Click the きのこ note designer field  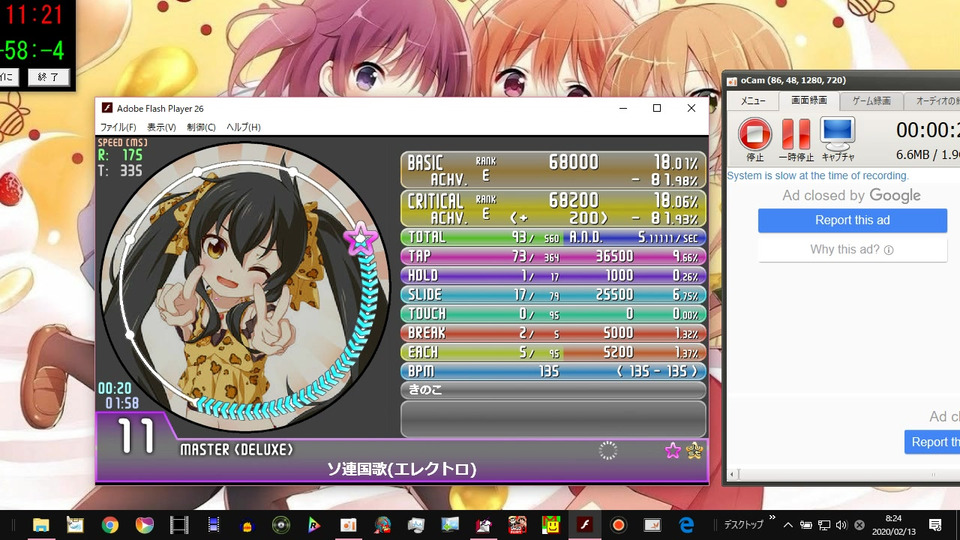coord(553,390)
